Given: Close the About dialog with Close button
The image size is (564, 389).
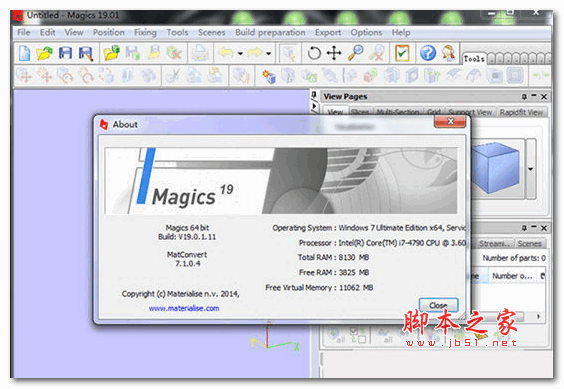Looking at the screenshot, I should [x=438, y=306].
